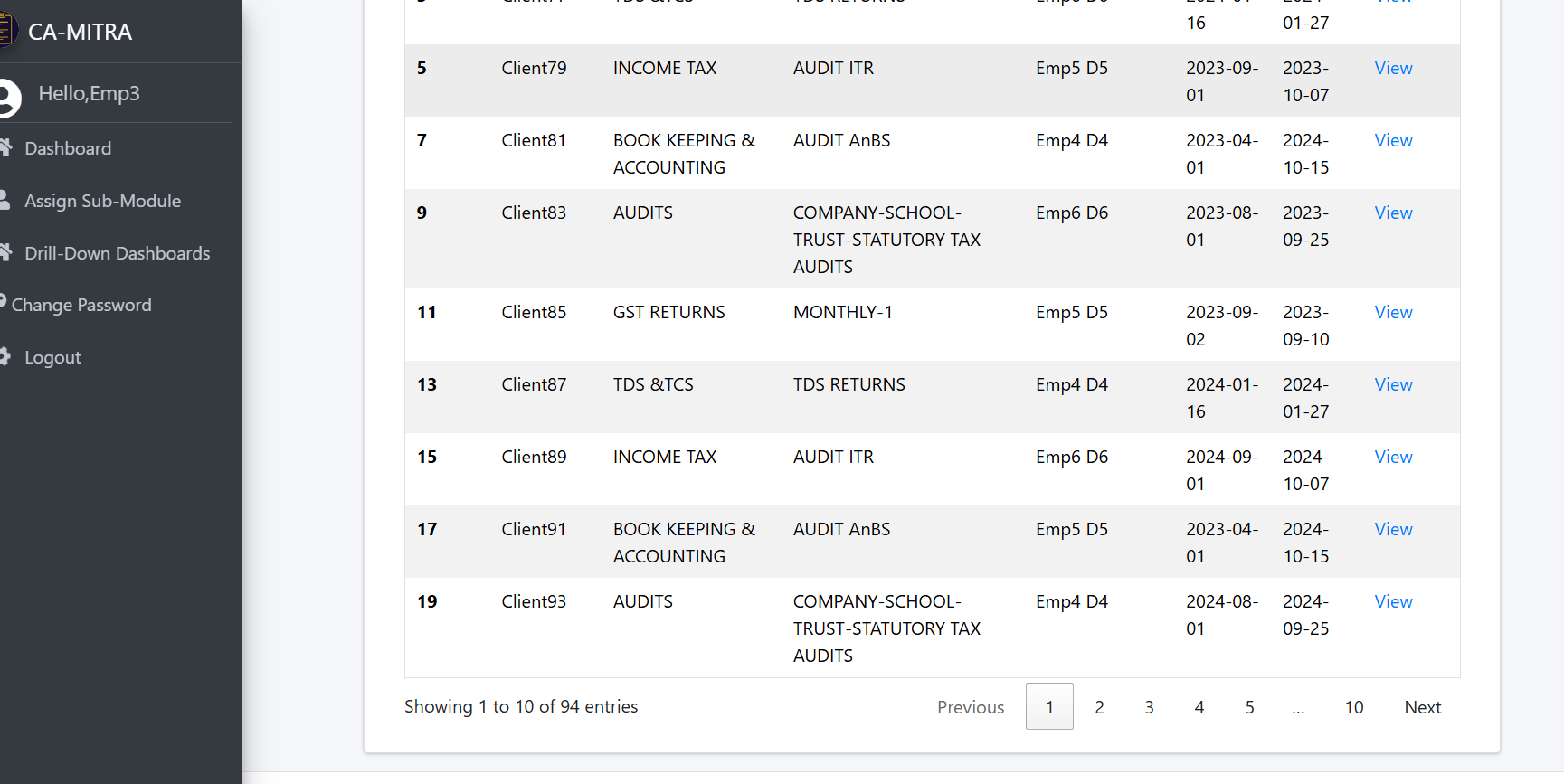Jump to page 10 of the table
Viewport: 1564px width, 784px height.
[x=1353, y=707]
